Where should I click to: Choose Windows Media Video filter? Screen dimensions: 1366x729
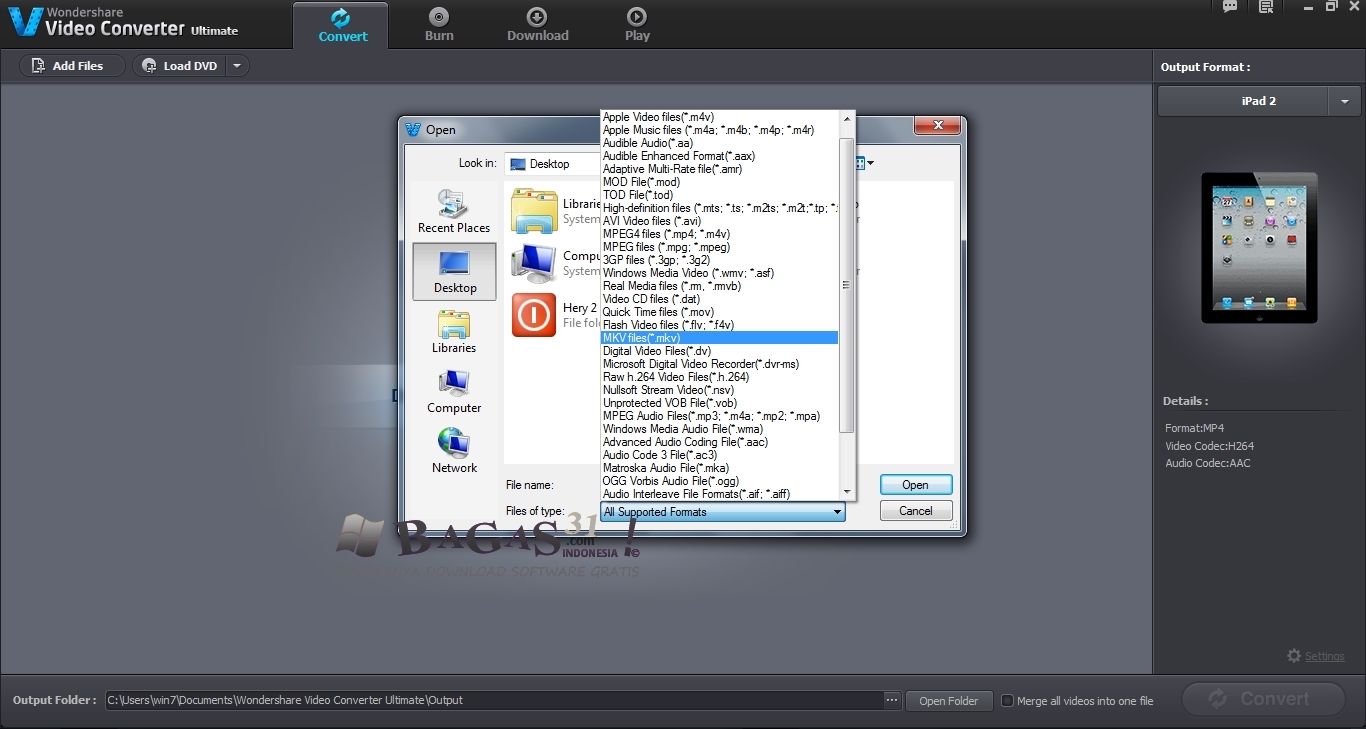pyautogui.click(x=719, y=273)
